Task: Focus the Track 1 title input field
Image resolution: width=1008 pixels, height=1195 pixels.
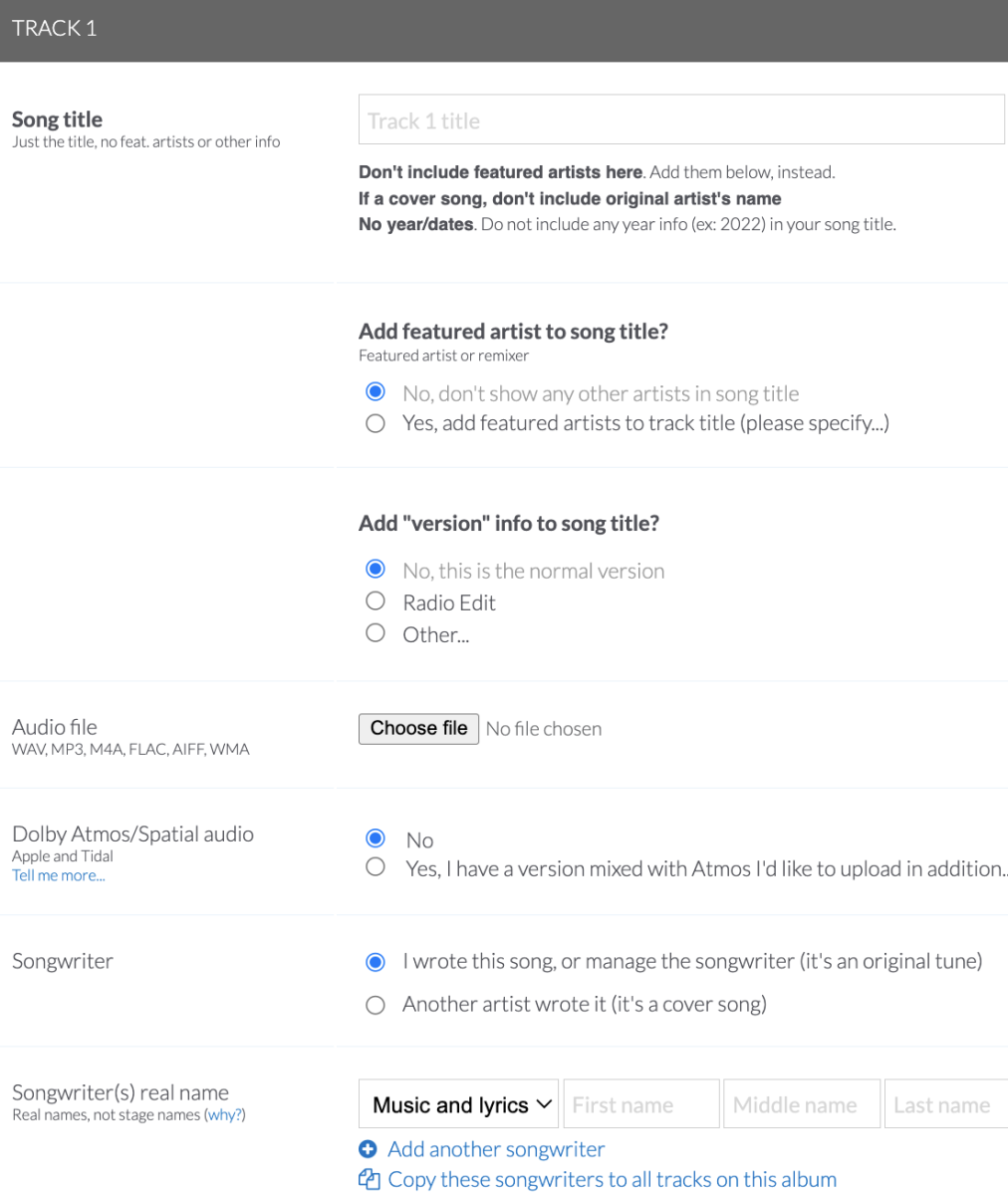Action: [681, 120]
